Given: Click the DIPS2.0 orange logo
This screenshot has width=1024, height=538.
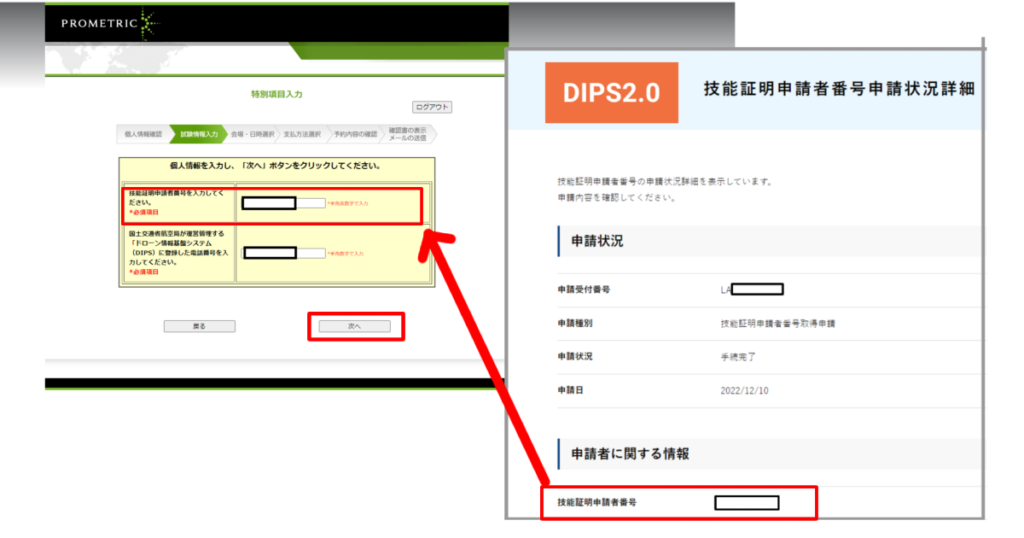Looking at the screenshot, I should tap(611, 93).
